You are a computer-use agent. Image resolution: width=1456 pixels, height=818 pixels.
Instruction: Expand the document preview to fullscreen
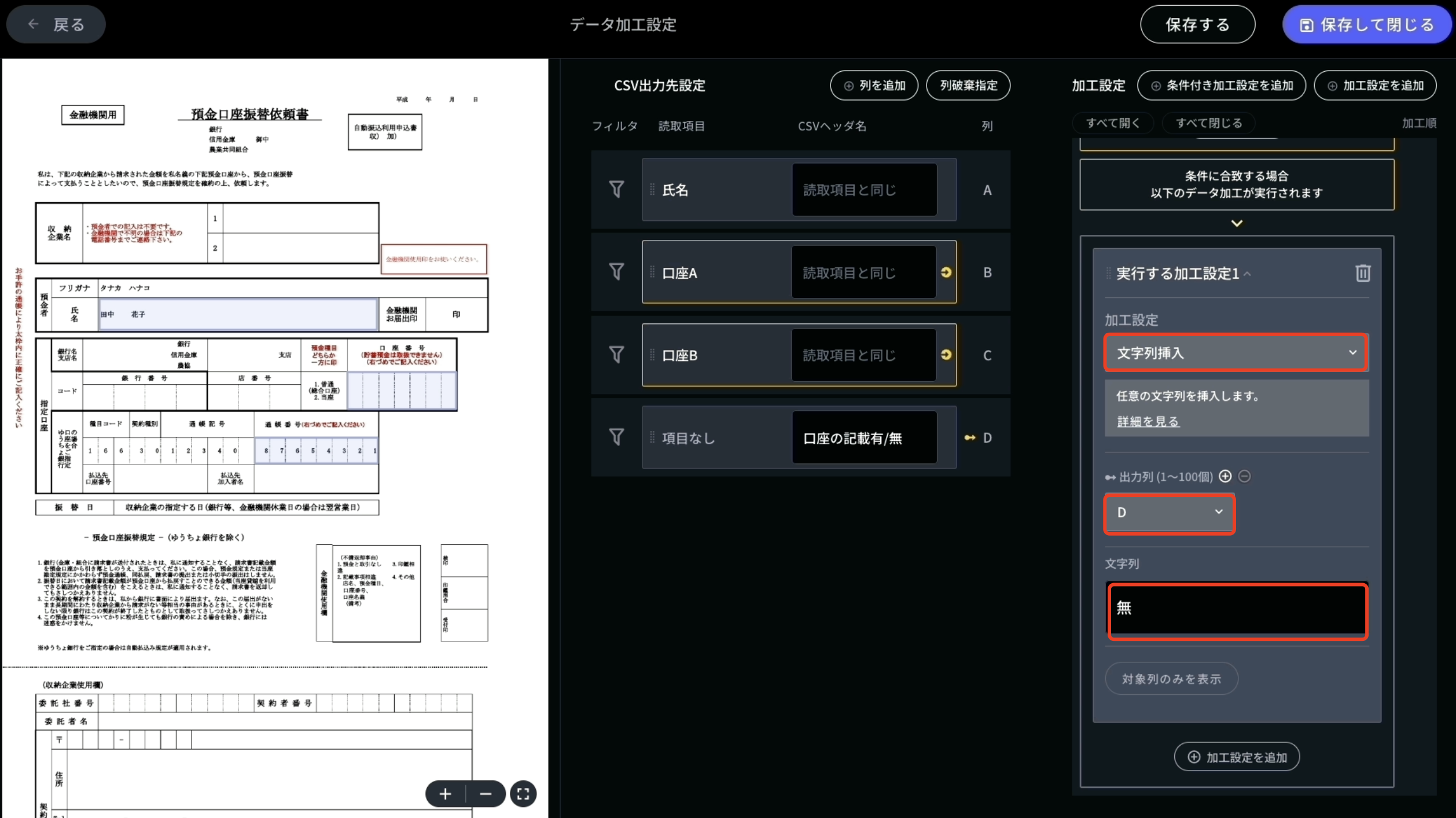click(x=523, y=793)
